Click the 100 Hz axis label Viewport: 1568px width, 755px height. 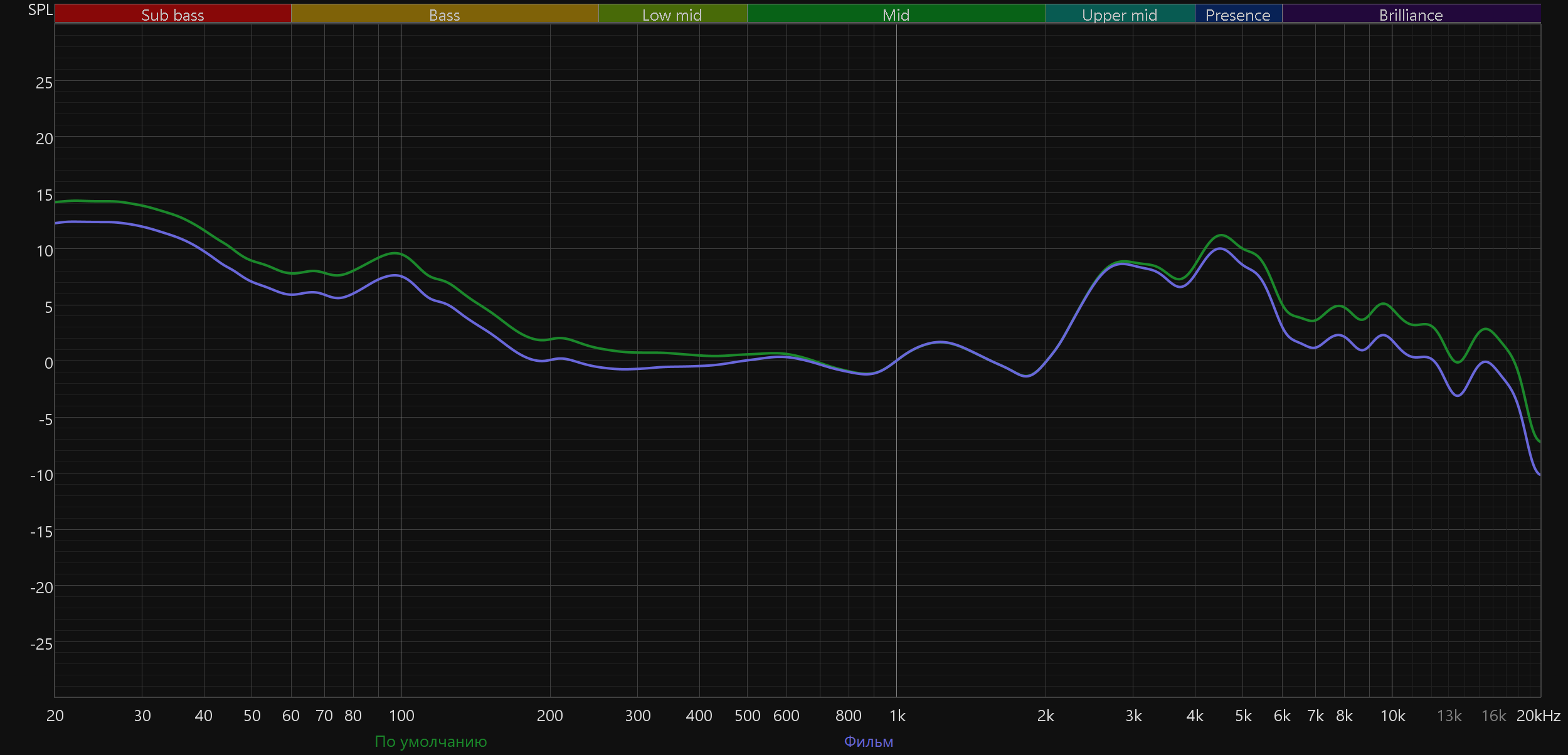tap(401, 715)
